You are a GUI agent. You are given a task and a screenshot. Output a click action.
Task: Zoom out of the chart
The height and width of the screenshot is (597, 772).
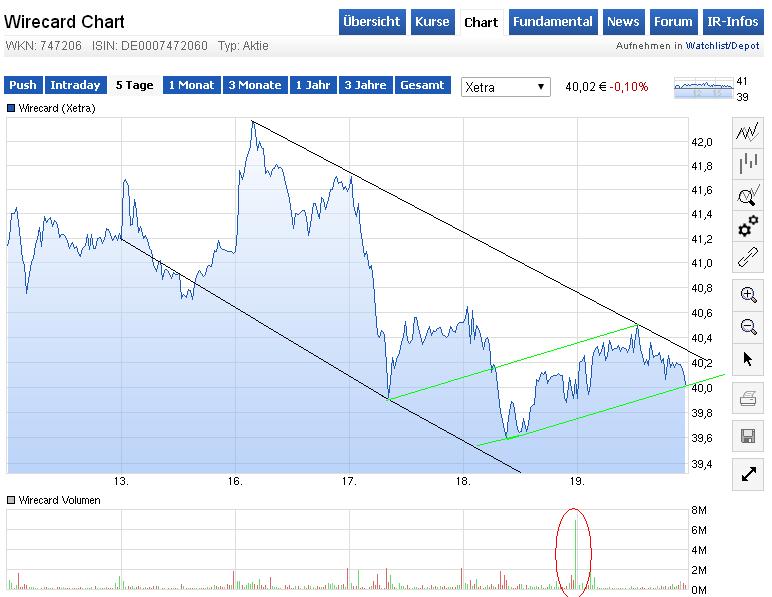tap(747, 326)
